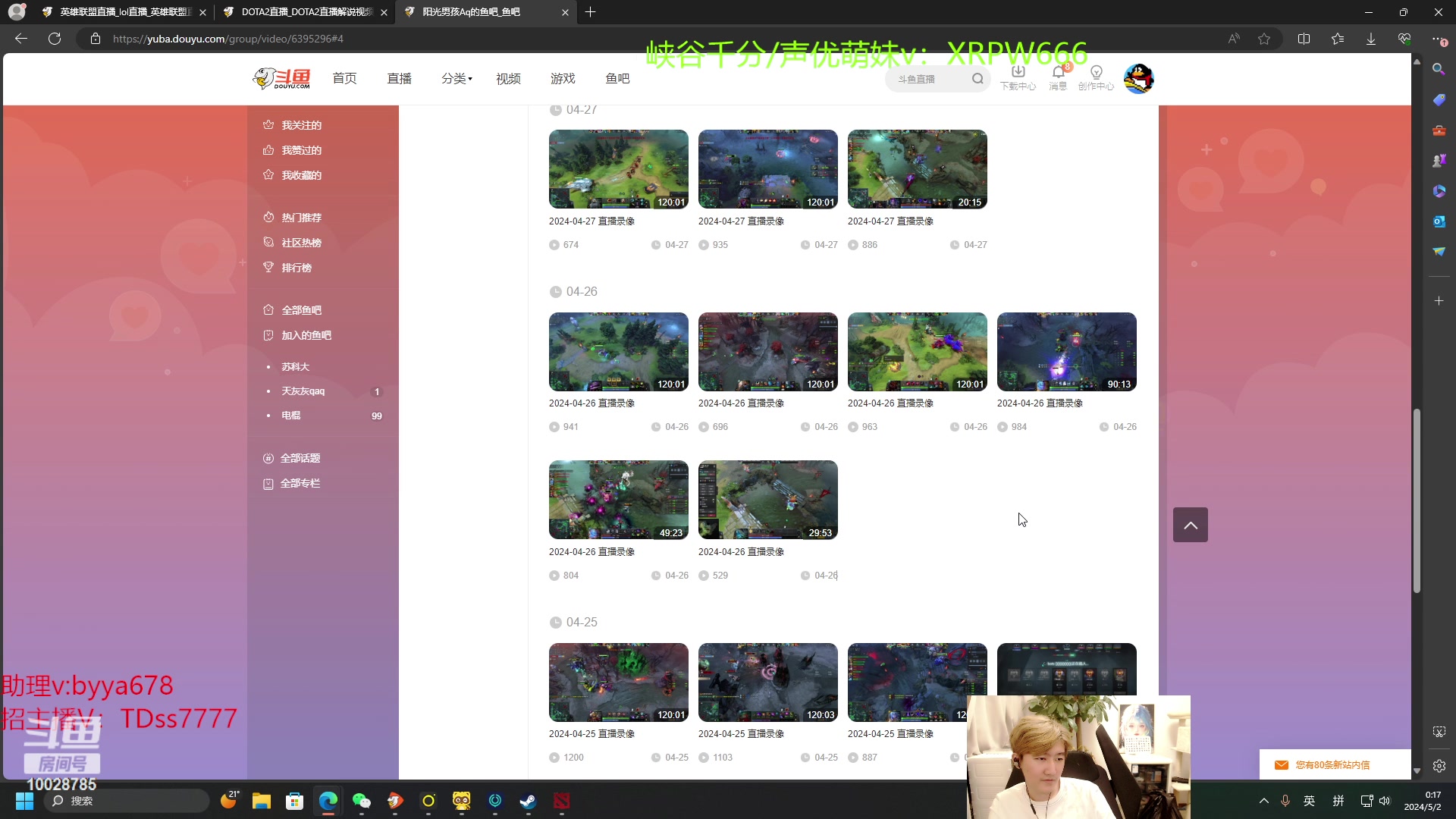Go to the 直播 nav item

click(399, 78)
